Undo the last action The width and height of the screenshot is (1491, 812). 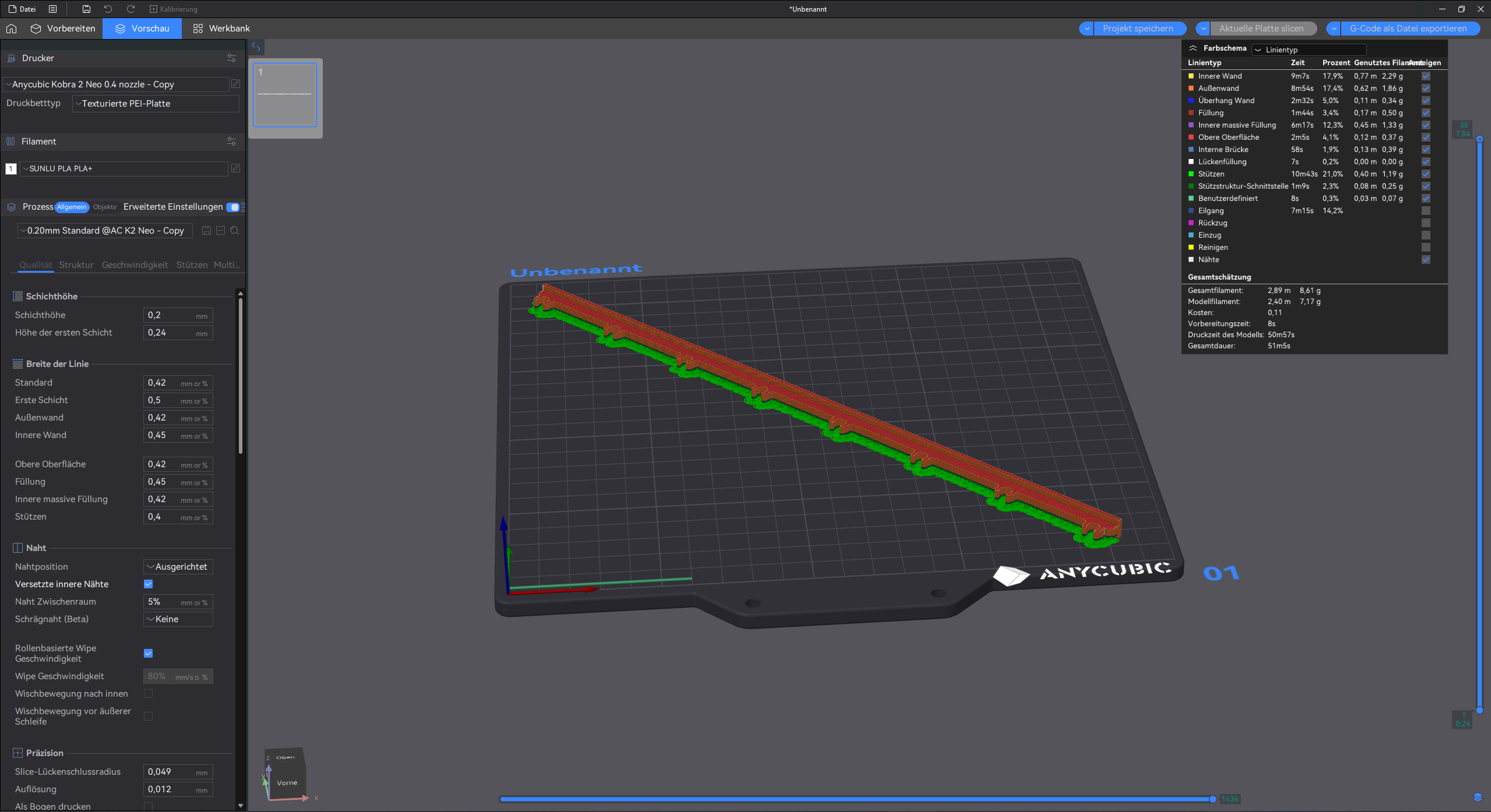(x=108, y=9)
